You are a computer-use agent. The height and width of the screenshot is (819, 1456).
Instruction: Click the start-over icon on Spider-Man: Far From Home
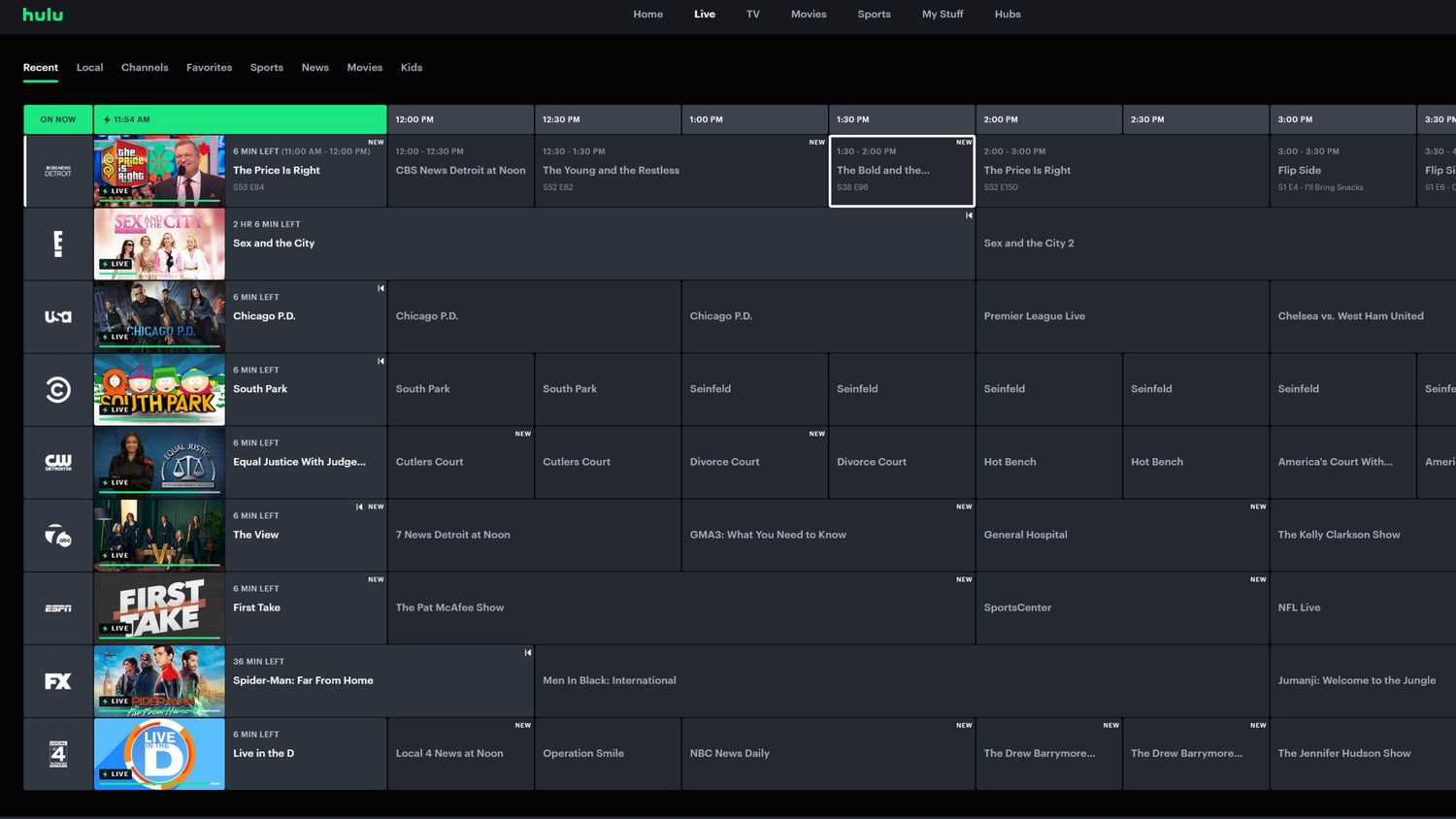528,652
